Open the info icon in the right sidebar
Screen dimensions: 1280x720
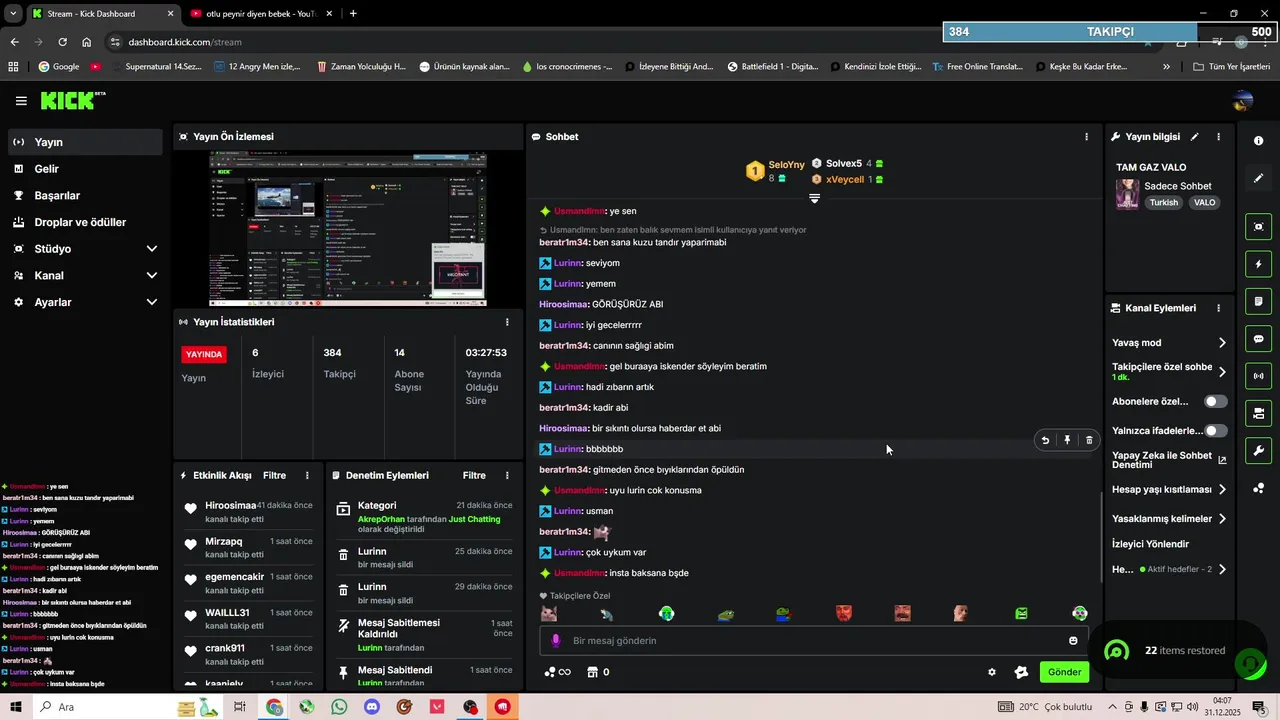(x=1259, y=141)
